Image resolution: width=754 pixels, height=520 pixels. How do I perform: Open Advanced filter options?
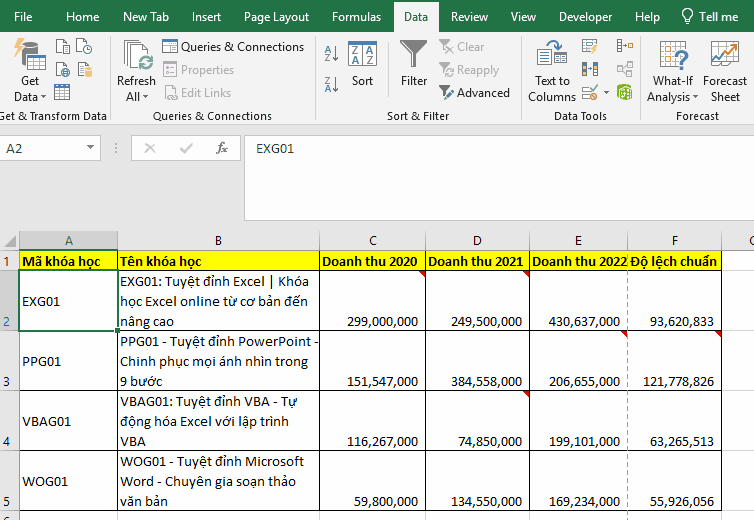click(x=475, y=92)
